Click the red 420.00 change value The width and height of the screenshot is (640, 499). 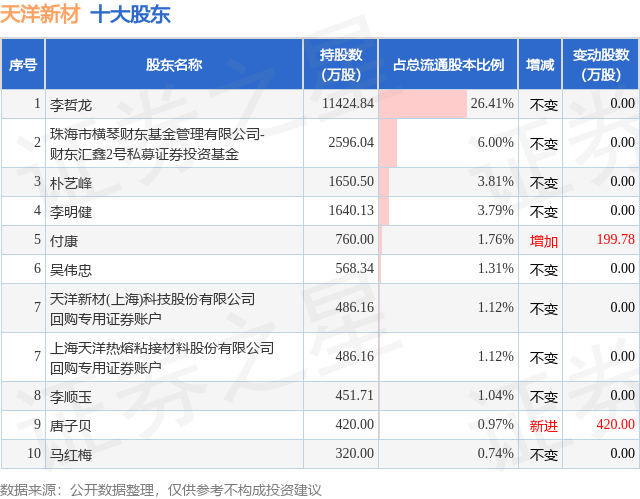[x=616, y=424]
